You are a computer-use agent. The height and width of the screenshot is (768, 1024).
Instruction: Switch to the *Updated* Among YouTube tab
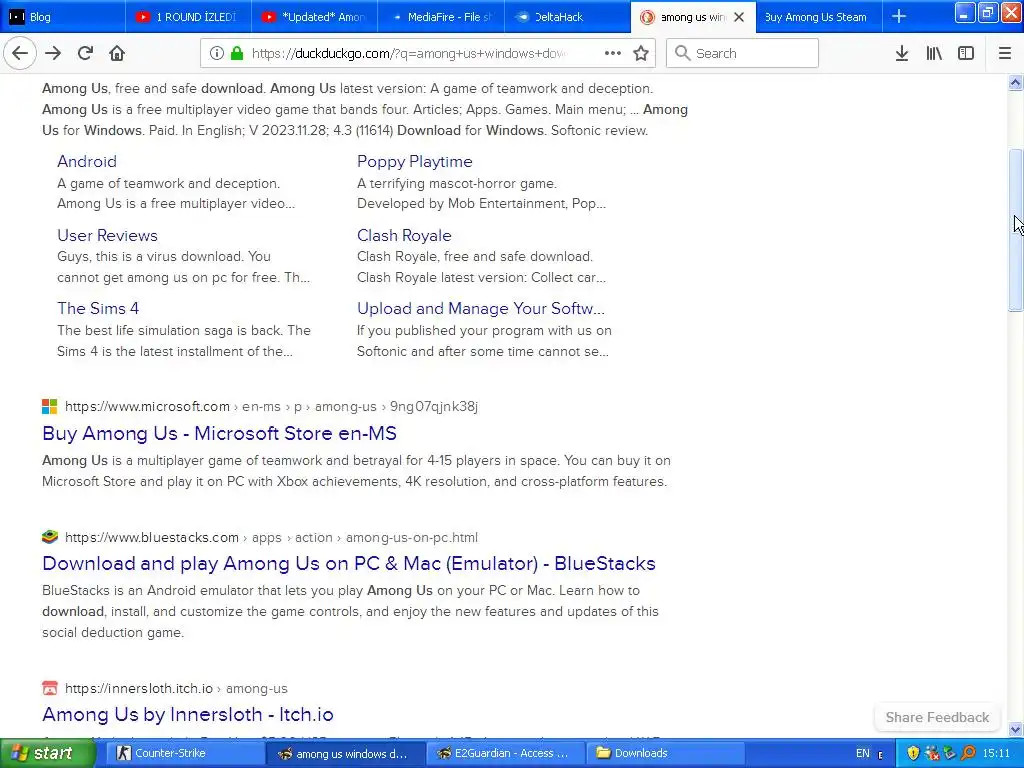pyautogui.click(x=314, y=17)
